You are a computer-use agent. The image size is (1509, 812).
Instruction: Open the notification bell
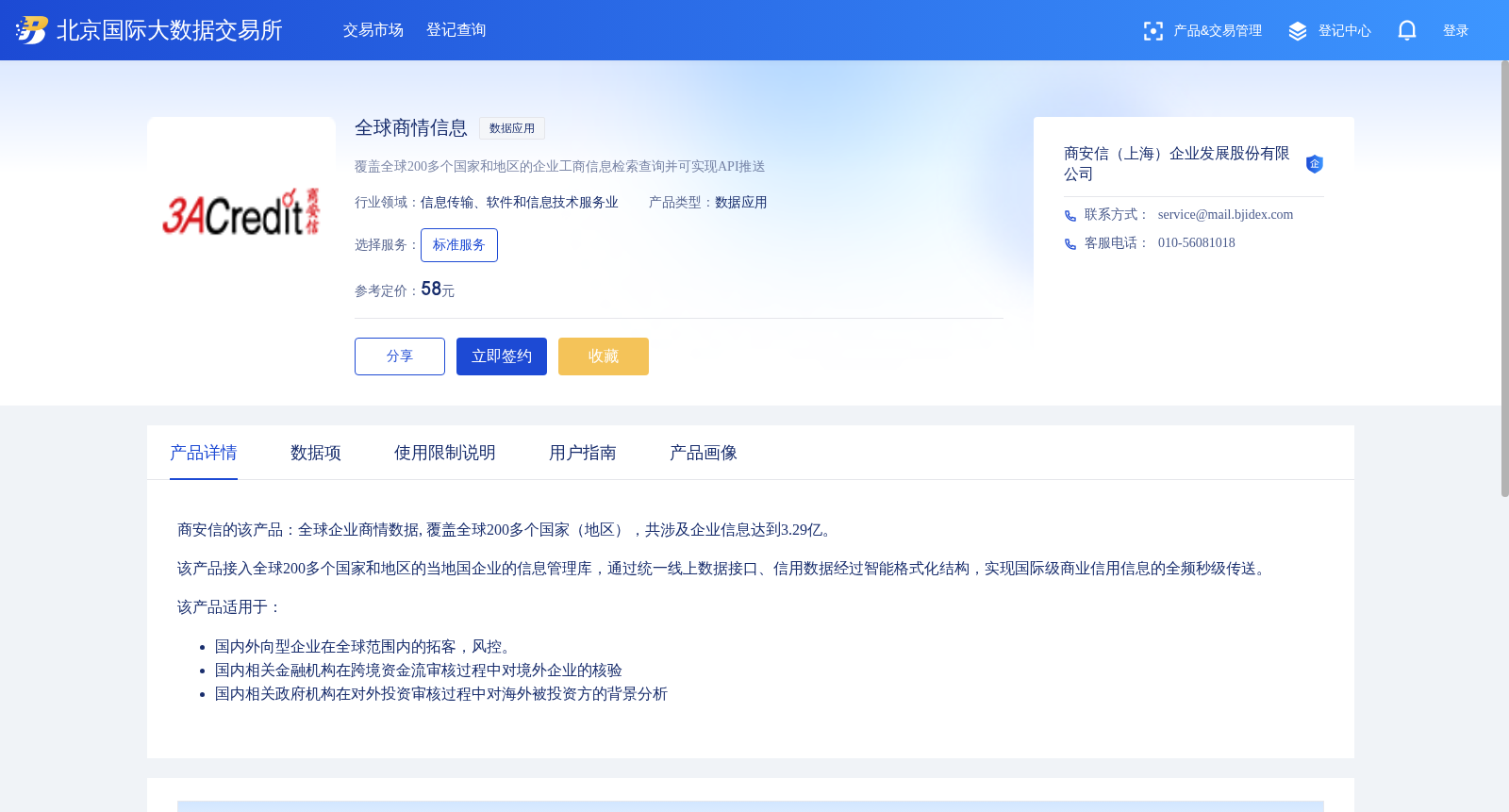tap(1407, 30)
